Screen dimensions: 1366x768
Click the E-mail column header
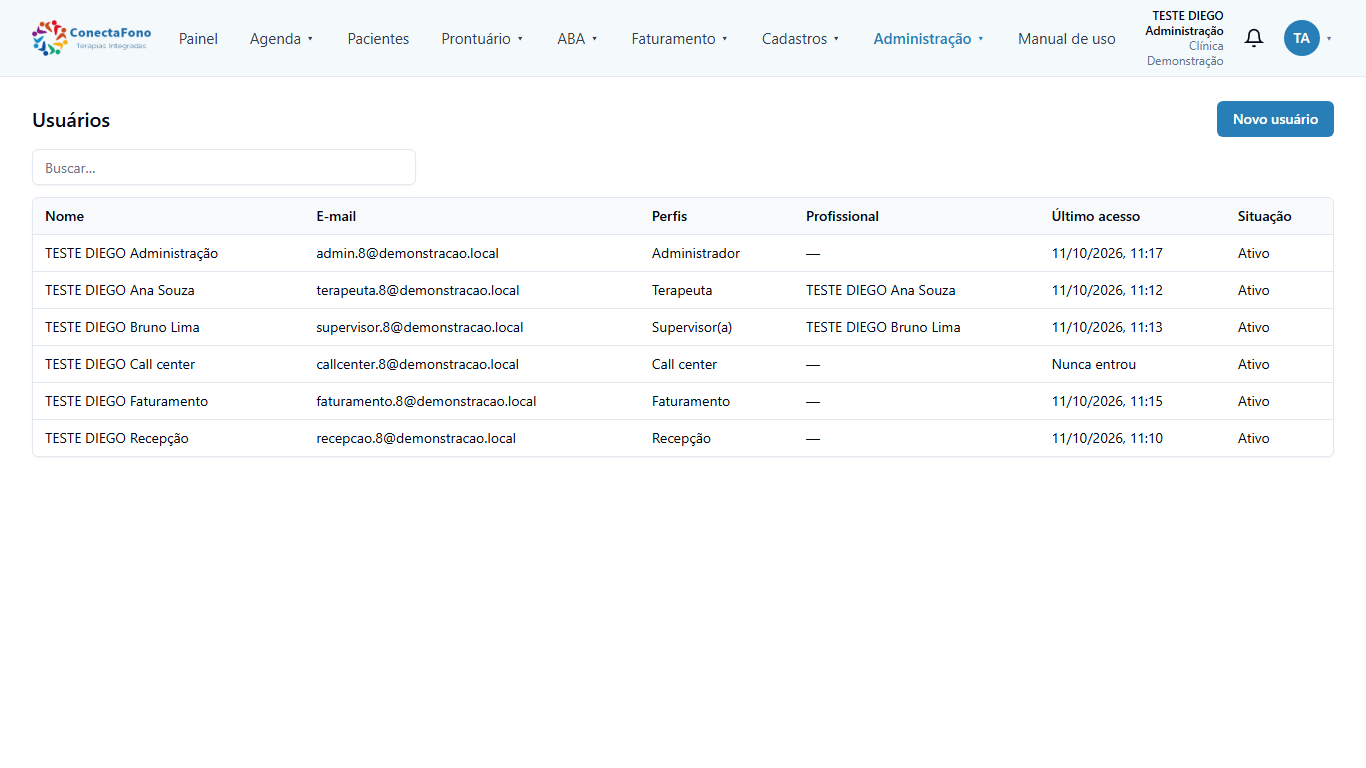336,216
